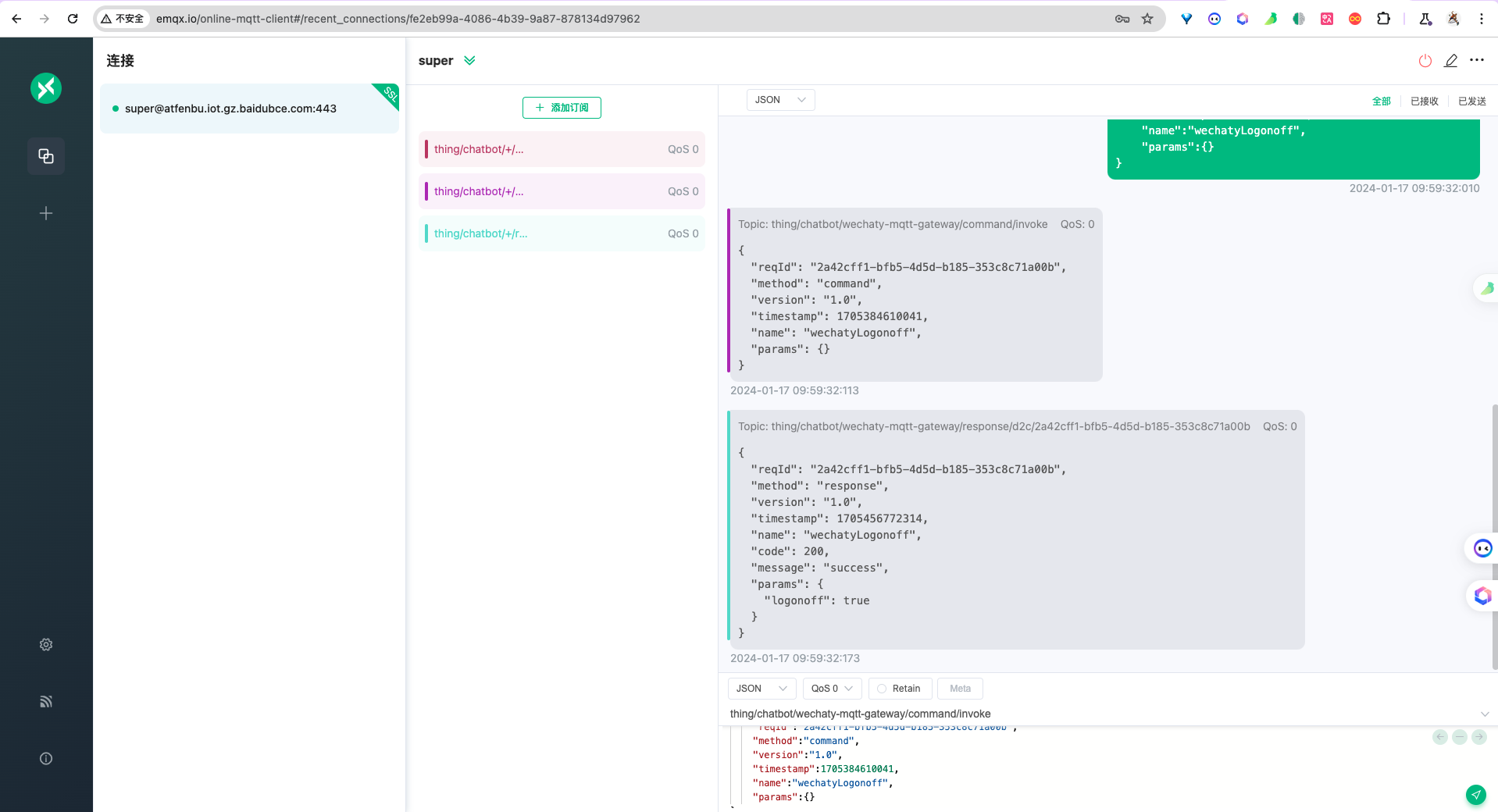Bookmark this page with the star icon

(1147, 19)
